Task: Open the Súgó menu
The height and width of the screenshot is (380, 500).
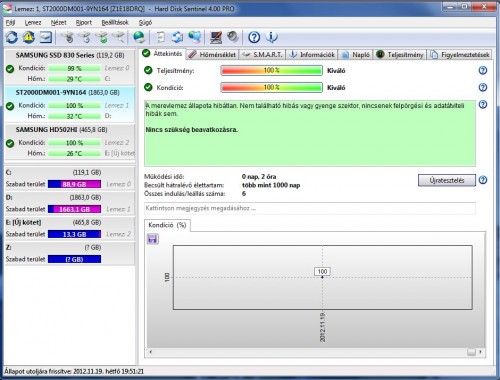Action: 145,23
